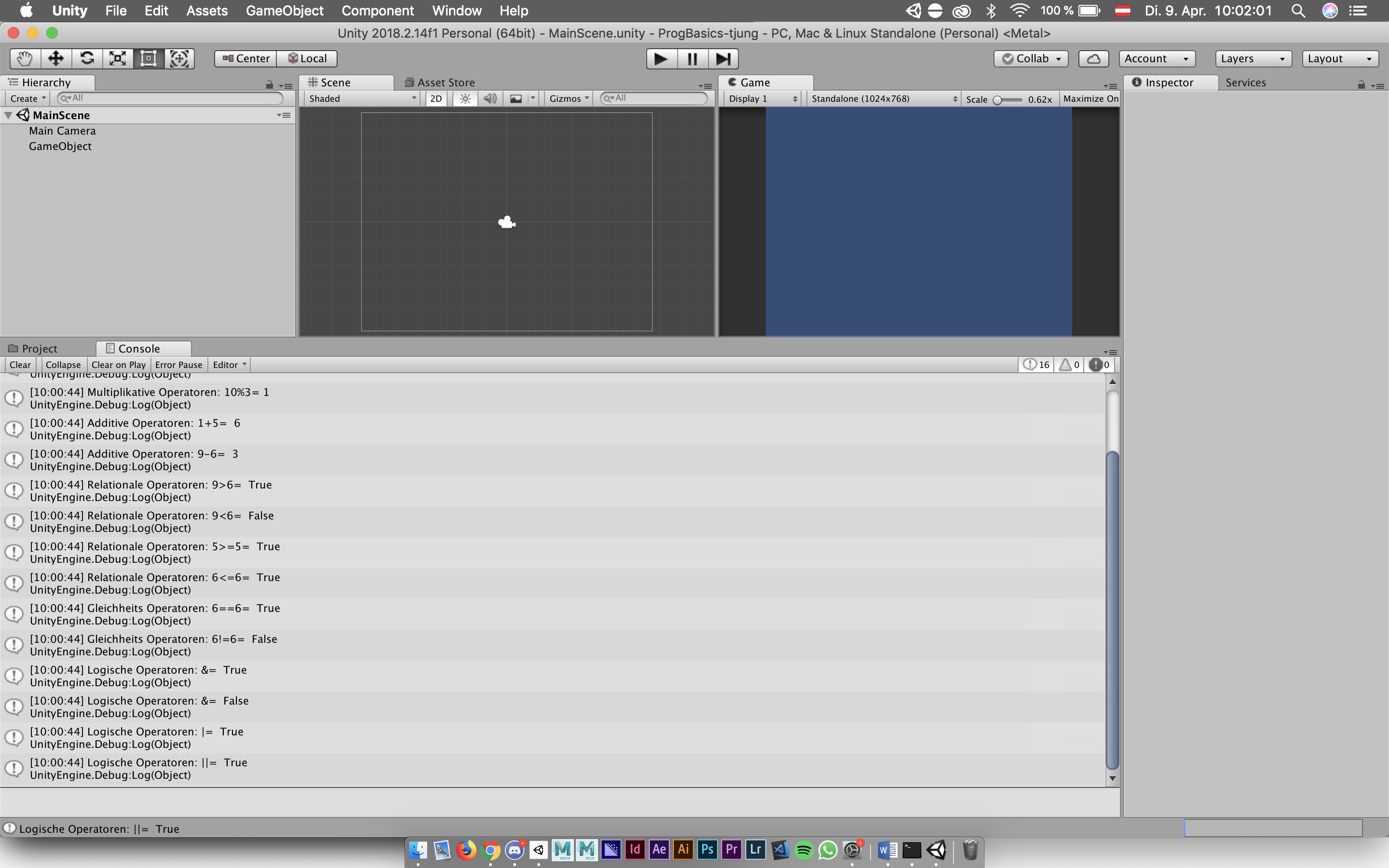Viewport: 1389px width, 868px height.
Task: Toggle 2D mode in Scene view
Action: [436, 99]
